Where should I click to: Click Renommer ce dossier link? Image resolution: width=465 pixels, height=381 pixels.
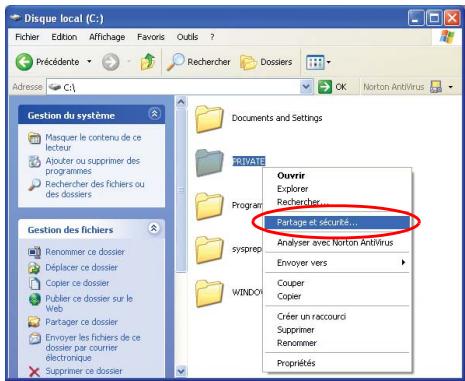[x=85, y=252]
